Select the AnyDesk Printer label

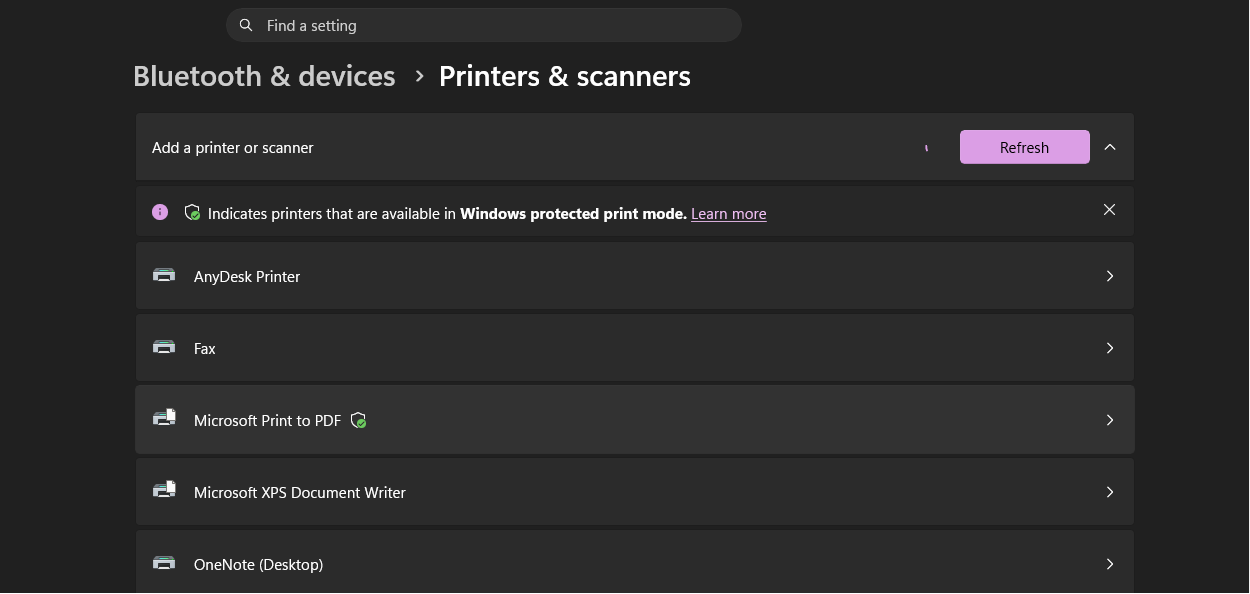pyautogui.click(x=247, y=277)
